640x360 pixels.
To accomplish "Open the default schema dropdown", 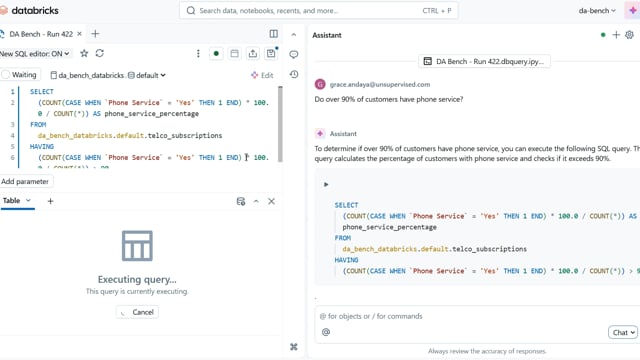I will 147,75.
